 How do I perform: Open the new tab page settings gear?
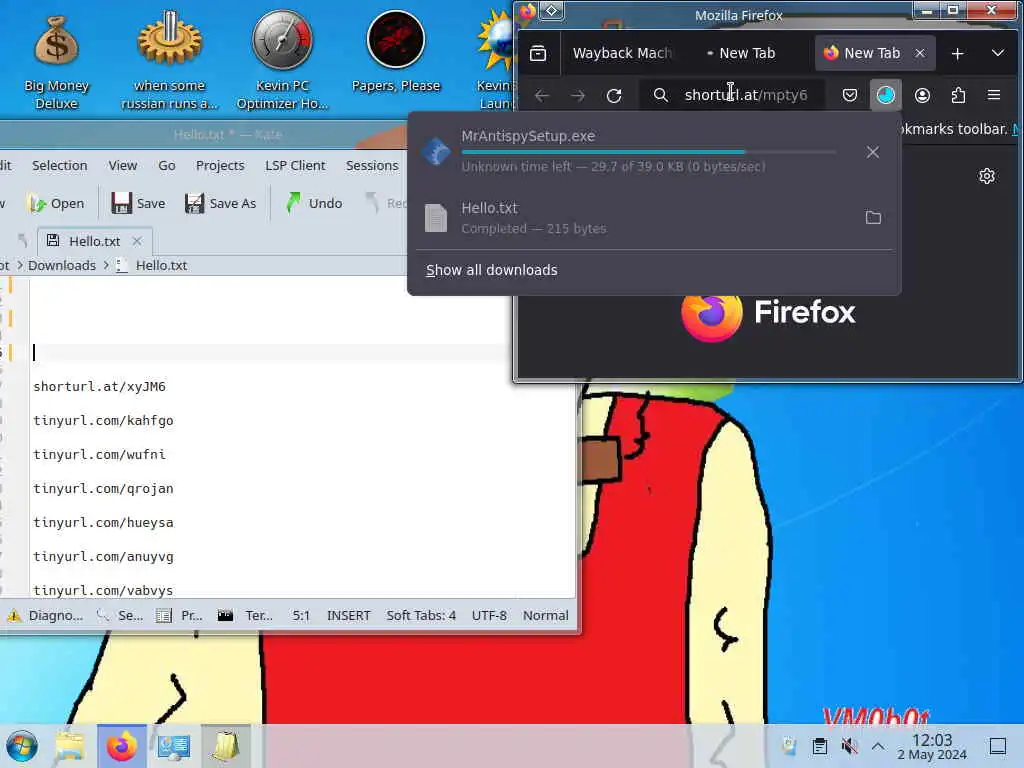[987, 176]
